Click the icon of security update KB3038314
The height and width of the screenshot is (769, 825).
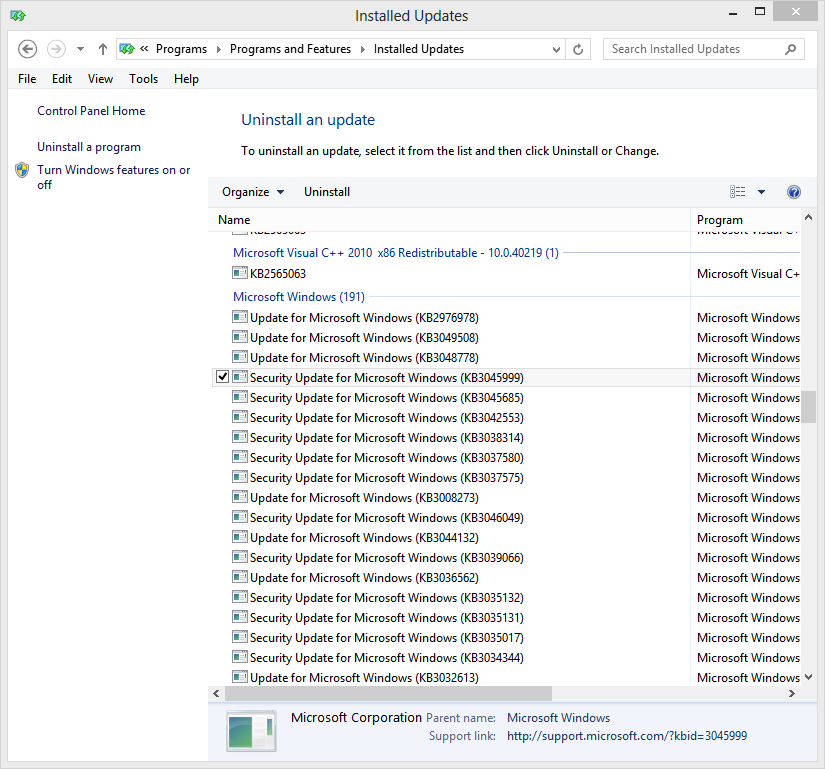point(240,437)
